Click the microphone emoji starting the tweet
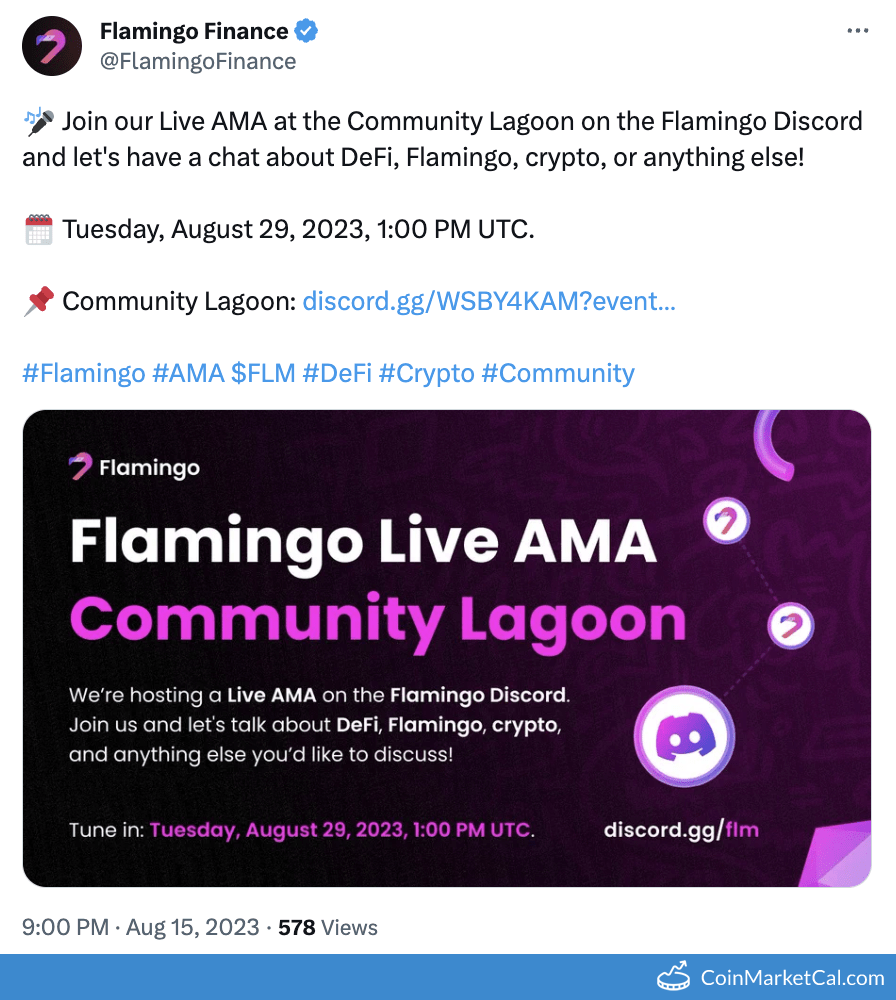 click(36, 120)
